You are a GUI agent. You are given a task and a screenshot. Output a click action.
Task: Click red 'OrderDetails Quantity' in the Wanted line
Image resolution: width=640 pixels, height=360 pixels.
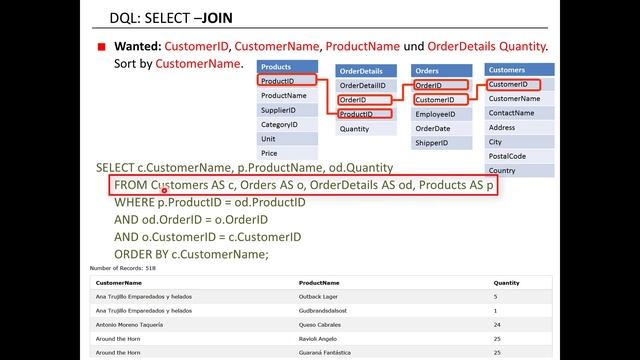486,47
